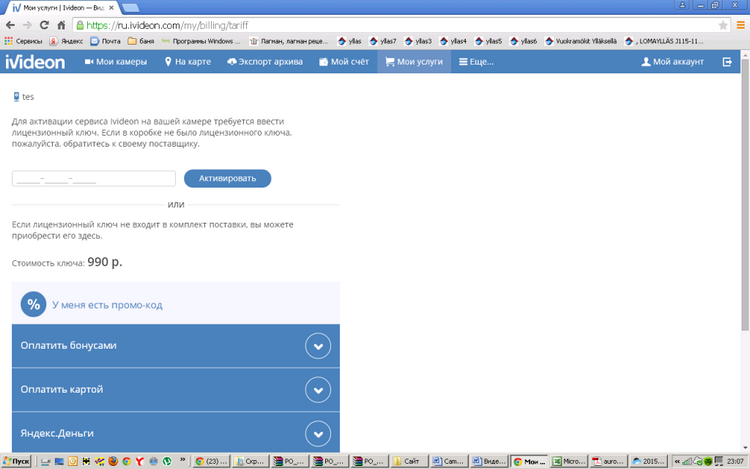The height and width of the screenshot is (469, 750).
Task: Open the Сервисы apps bookmark
Action: point(23,41)
